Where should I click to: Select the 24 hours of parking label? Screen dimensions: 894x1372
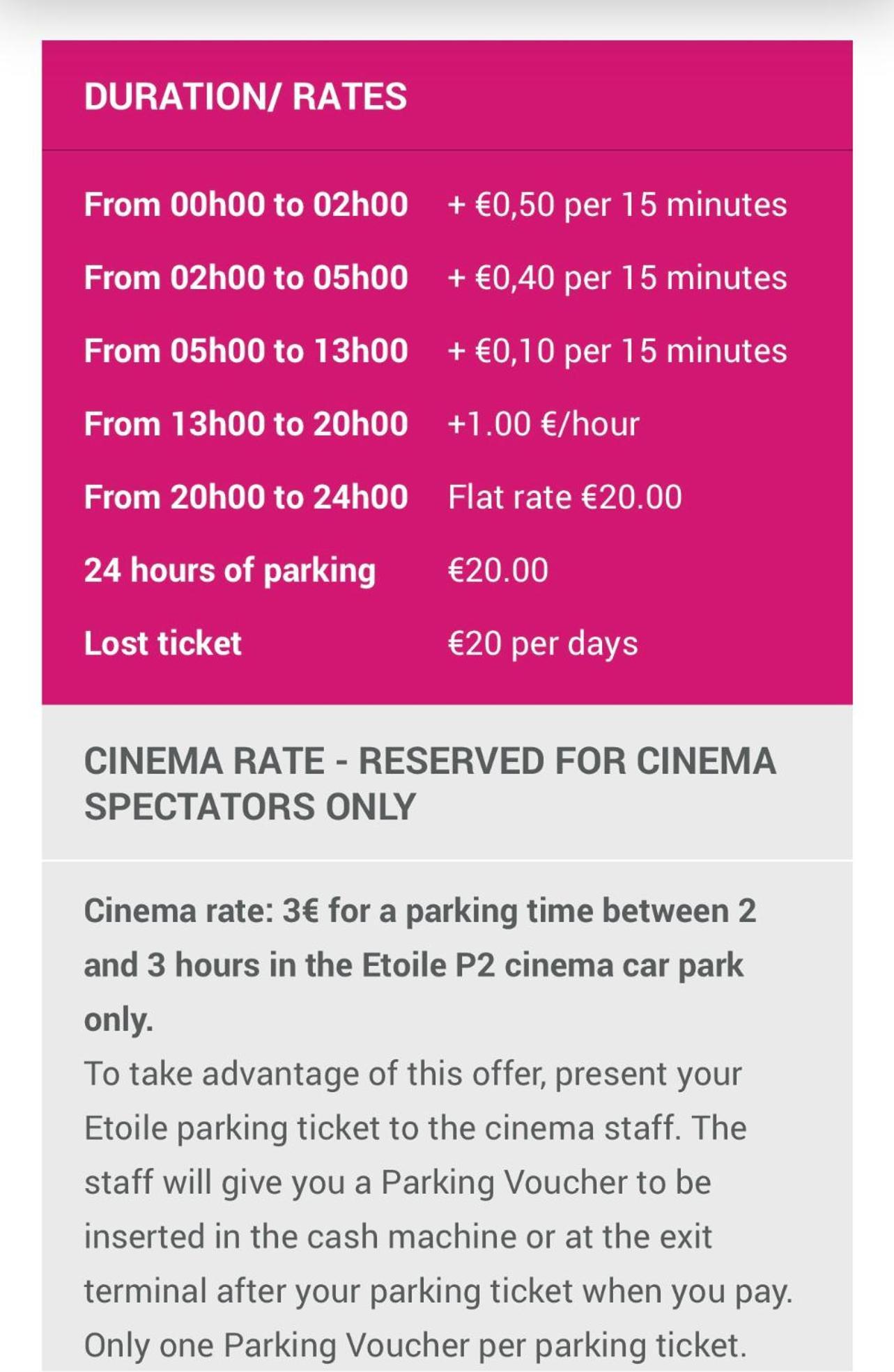click(230, 571)
